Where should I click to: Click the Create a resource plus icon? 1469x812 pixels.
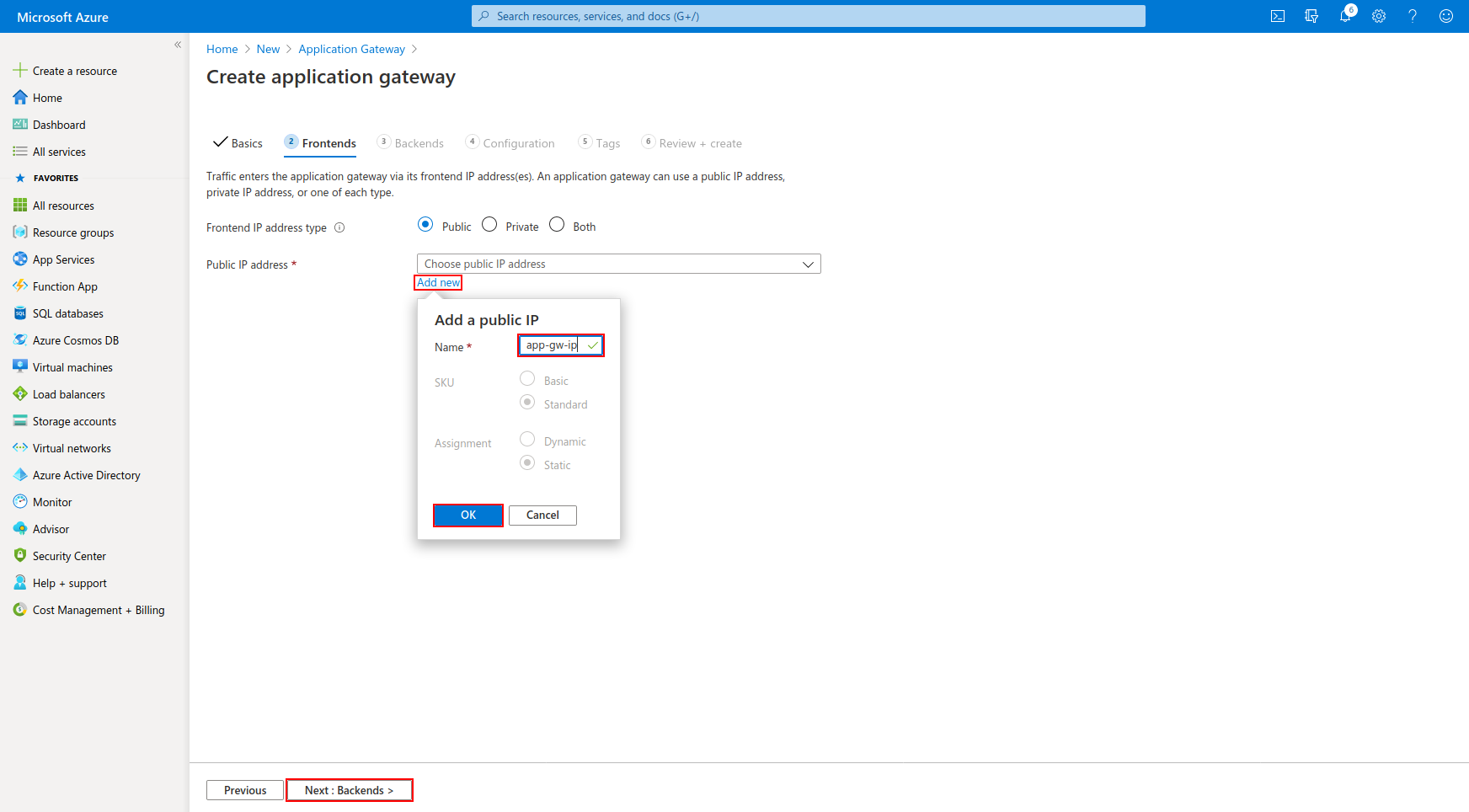20,71
